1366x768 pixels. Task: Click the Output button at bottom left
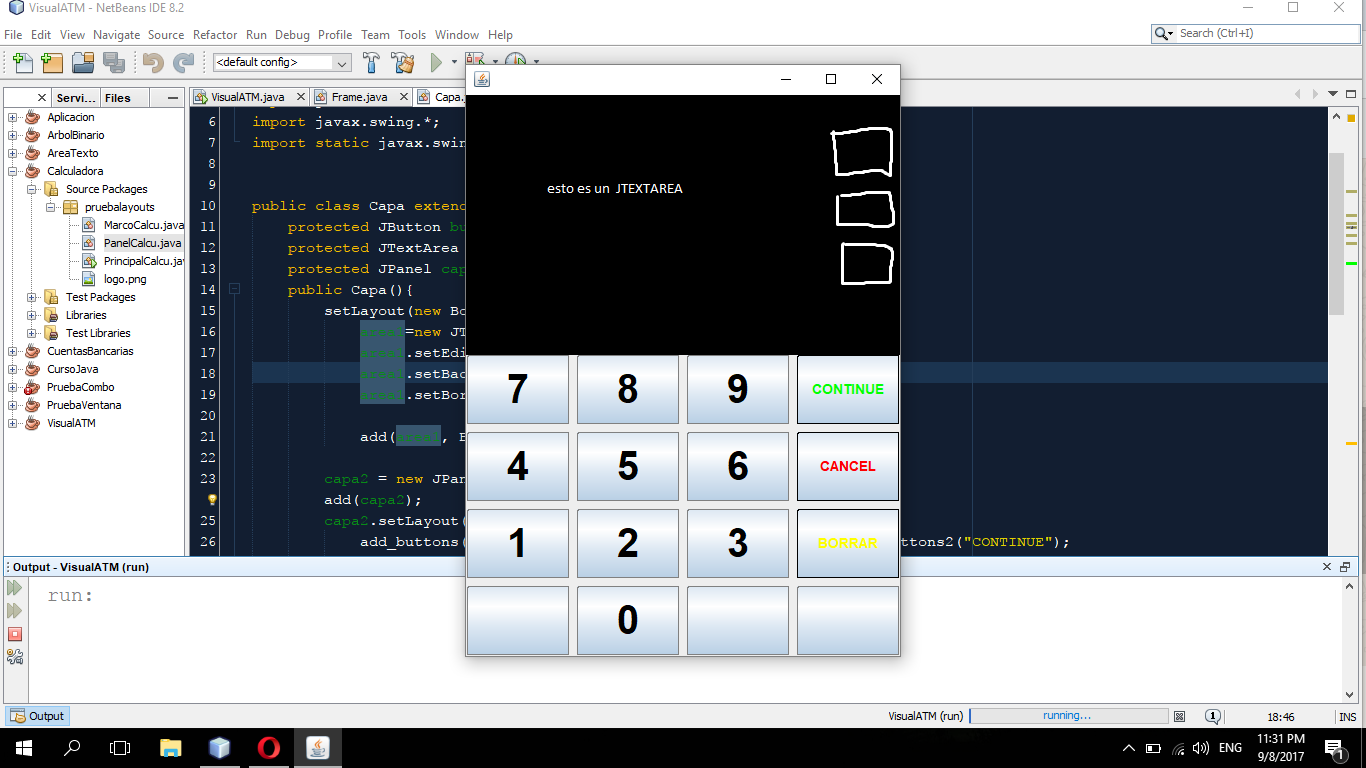click(x=38, y=716)
